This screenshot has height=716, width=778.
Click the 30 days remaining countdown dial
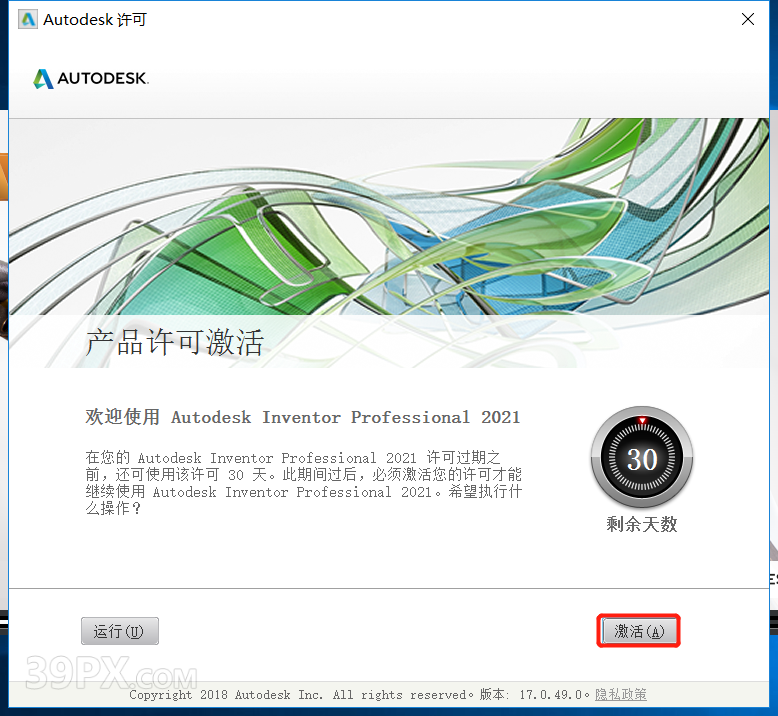point(642,457)
